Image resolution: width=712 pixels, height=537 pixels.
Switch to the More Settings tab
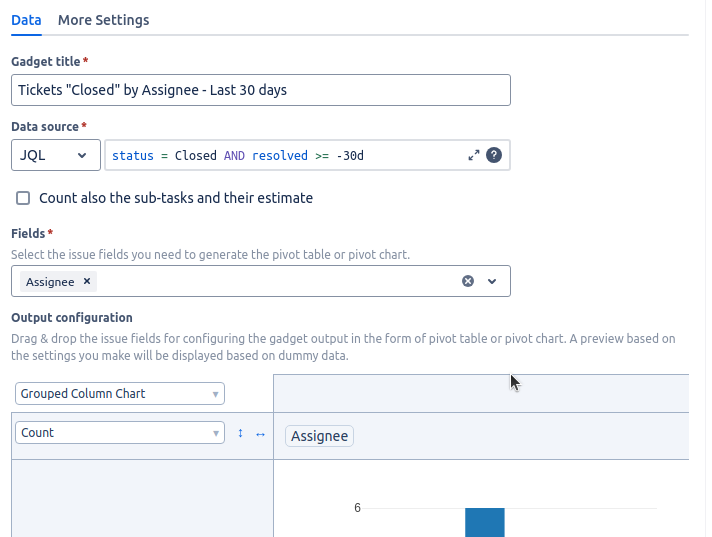click(x=104, y=20)
